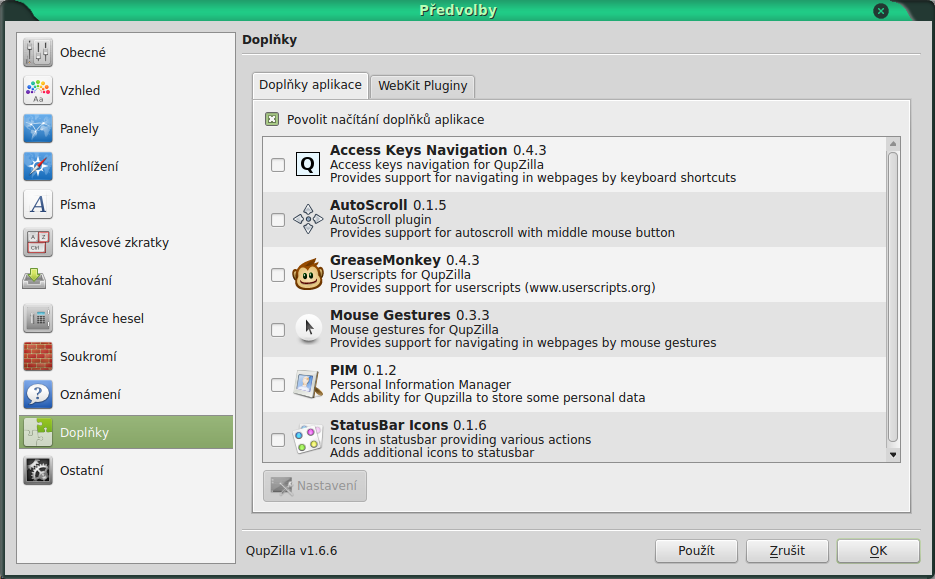Viewport: 935px width, 579px height.
Task: Click the Soukromí brick wall icon
Action: tap(38, 357)
